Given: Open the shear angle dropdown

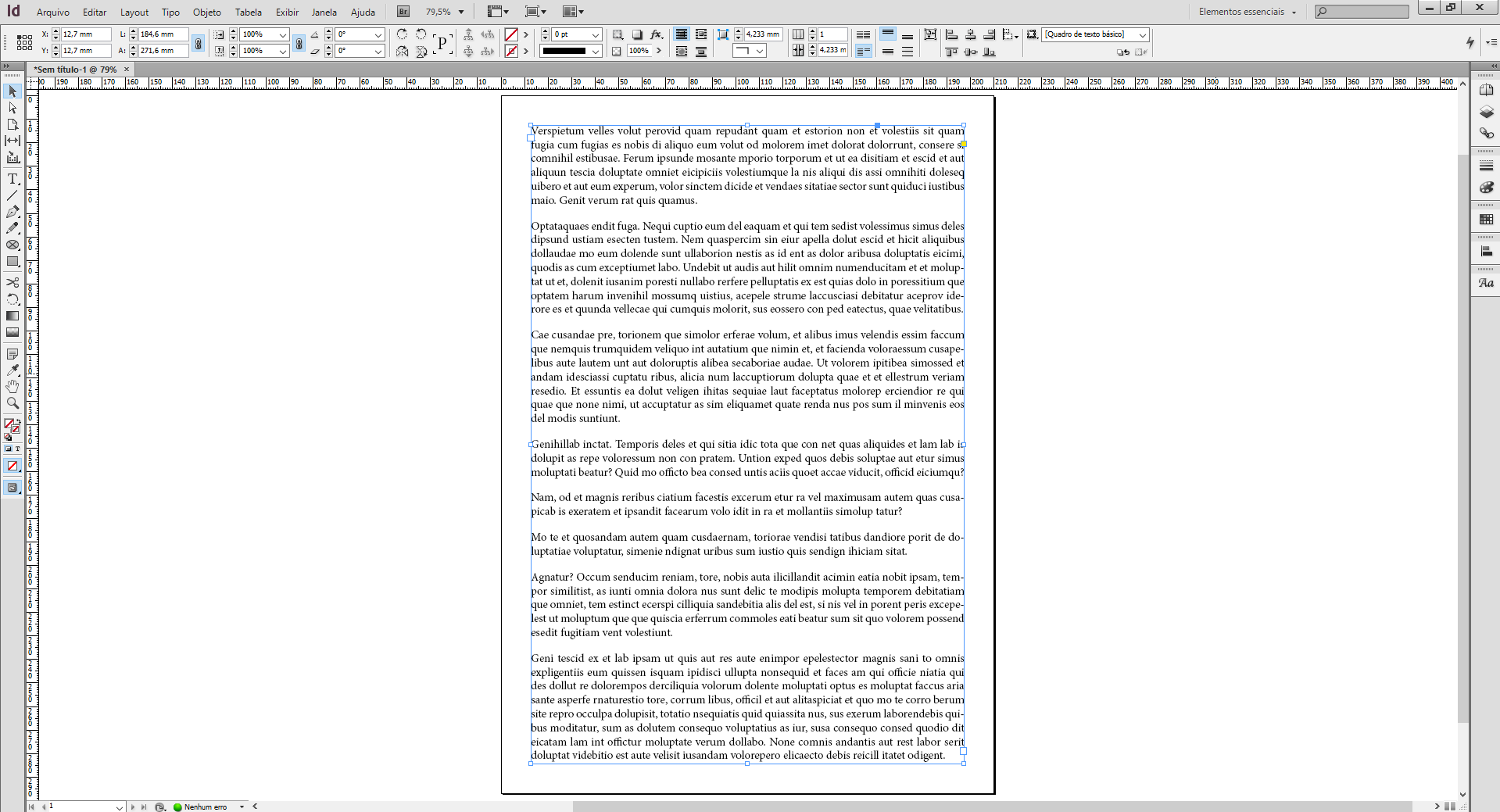Looking at the screenshot, I should (378, 52).
